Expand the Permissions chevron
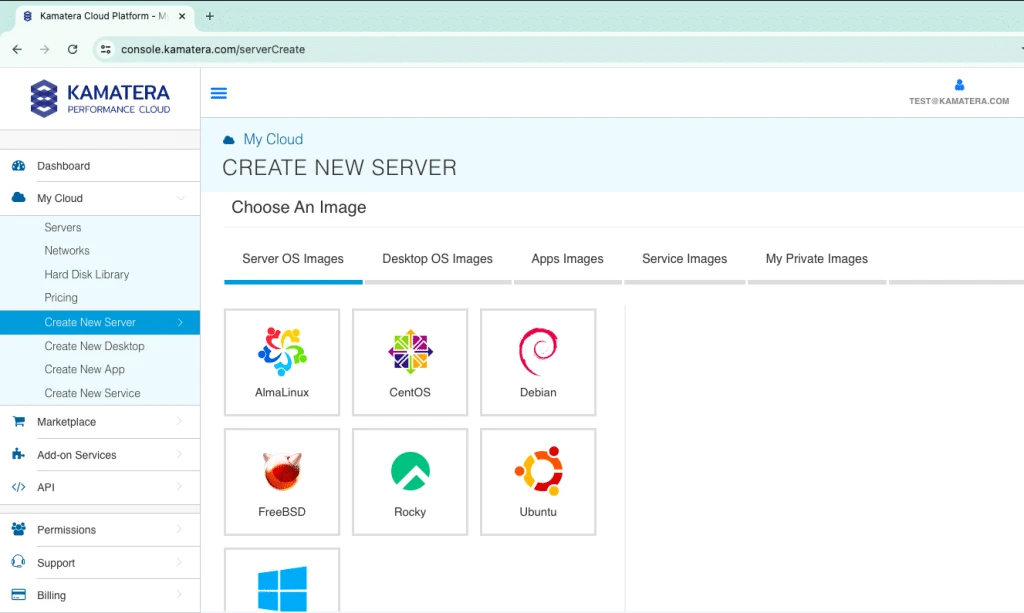The height and width of the screenshot is (613, 1024). tap(179, 529)
